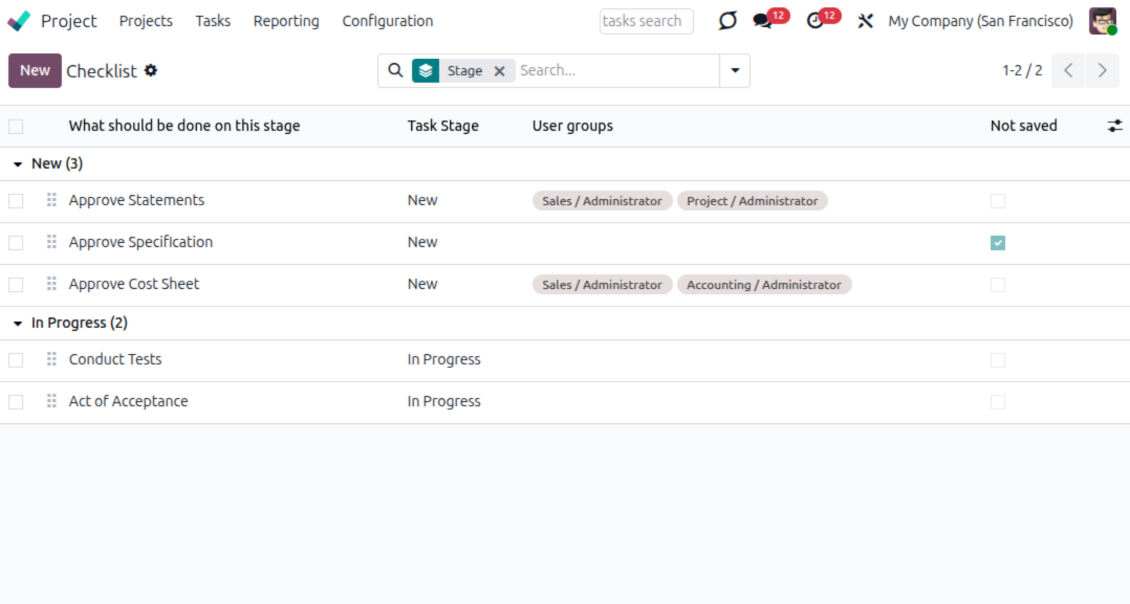Toggle Not saved checkbox for Approve Specification

coord(997,243)
